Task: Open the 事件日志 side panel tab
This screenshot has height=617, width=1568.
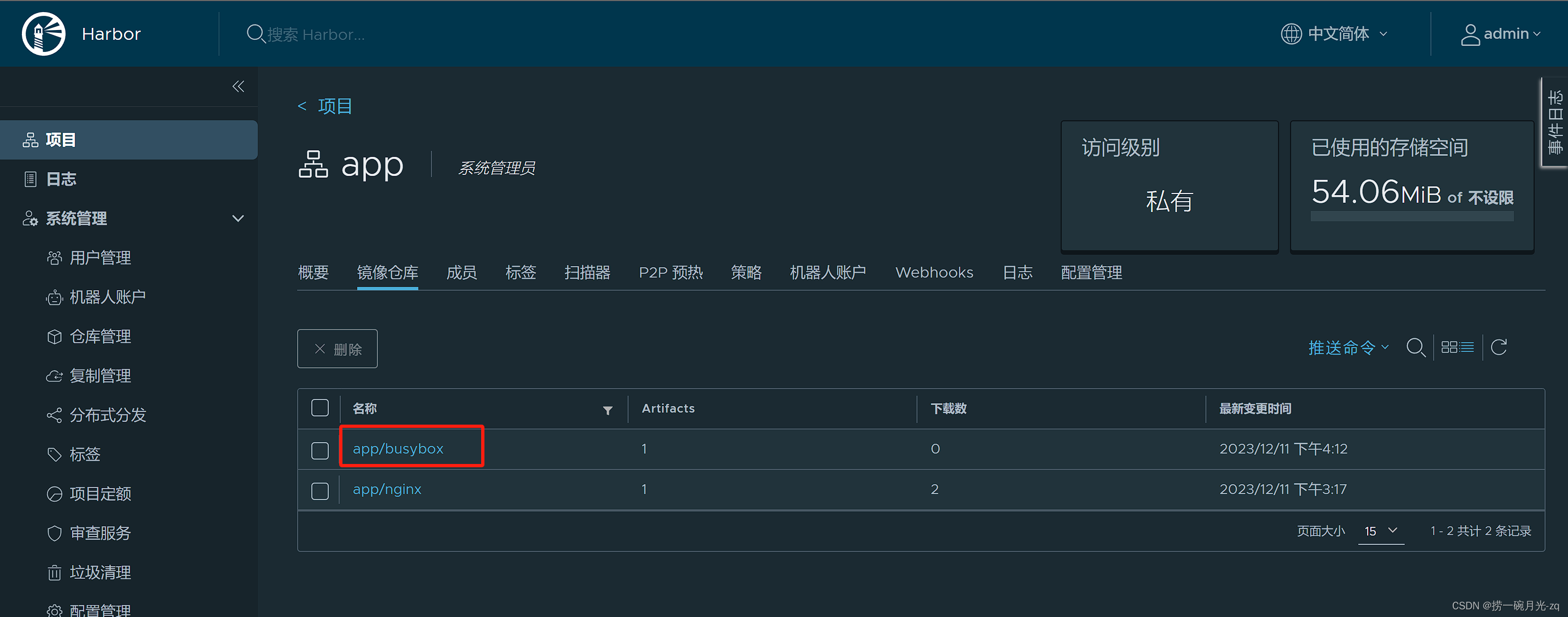Action: coord(1555,122)
